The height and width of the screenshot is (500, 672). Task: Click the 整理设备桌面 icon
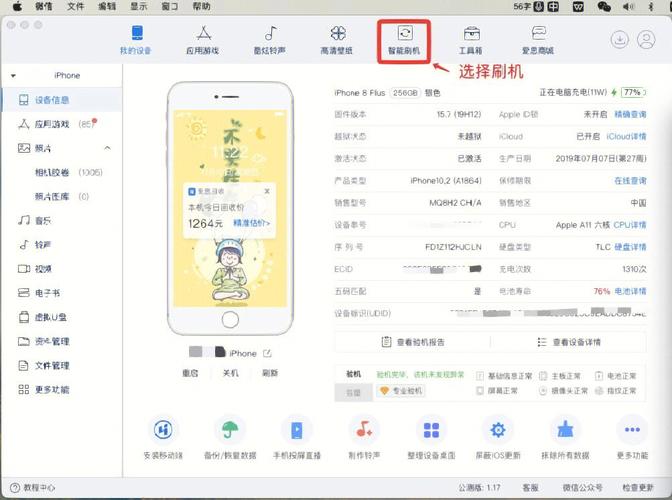pos(431,430)
